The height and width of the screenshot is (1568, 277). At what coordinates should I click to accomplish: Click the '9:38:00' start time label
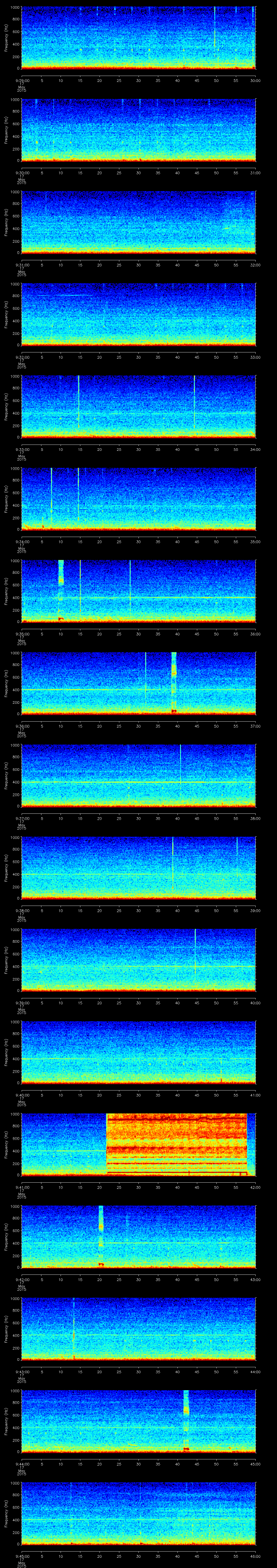click(x=22, y=910)
